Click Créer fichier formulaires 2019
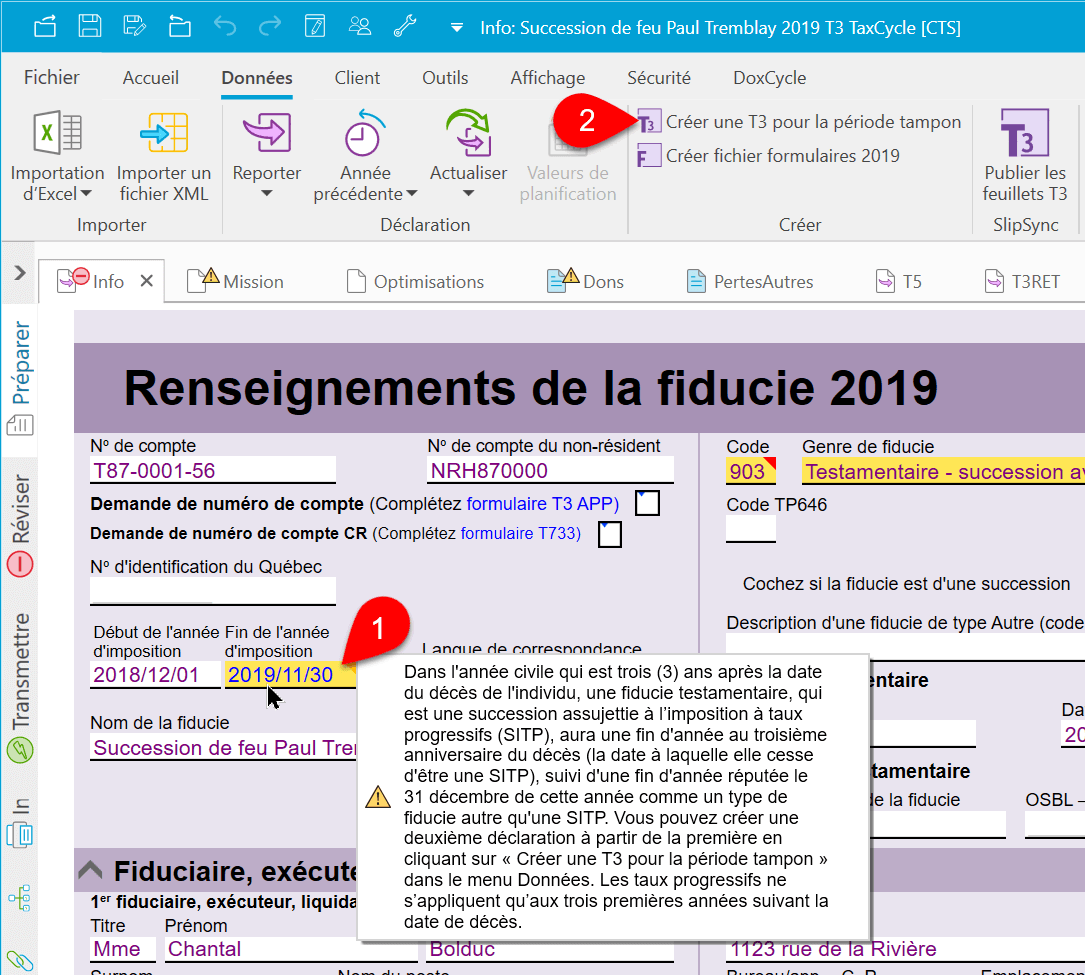Screen dimensions: 1085x975 click(x=769, y=156)
